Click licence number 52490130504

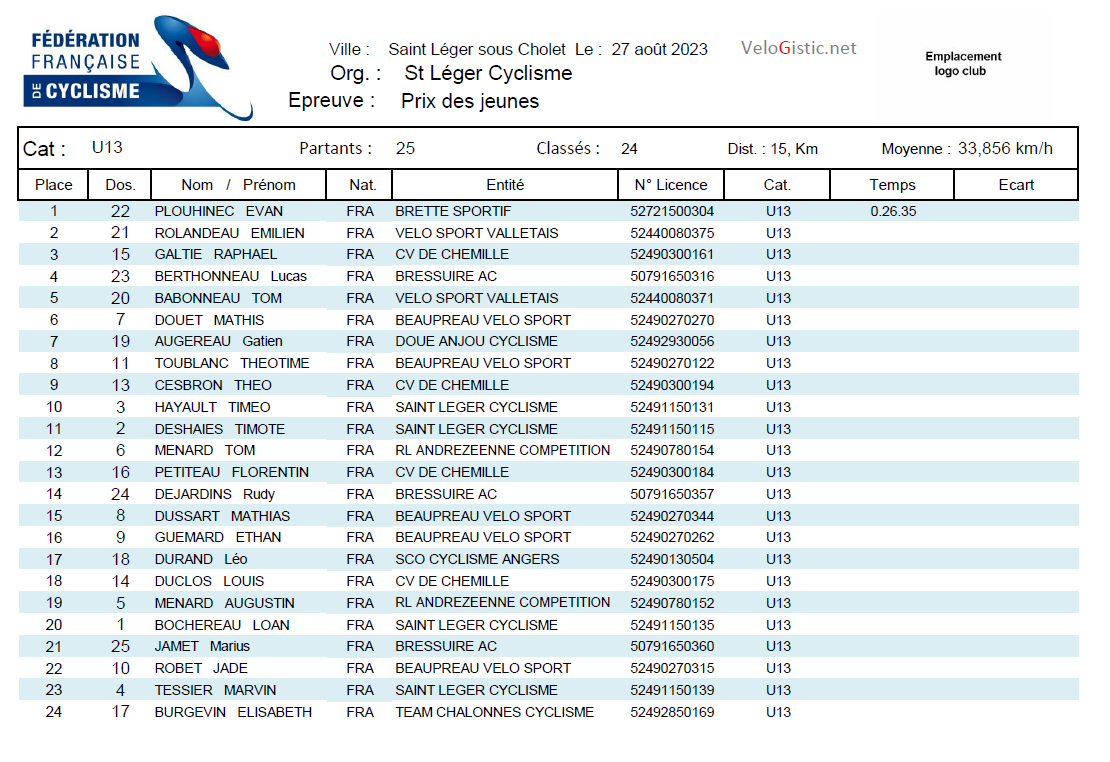tap(672, 559)
